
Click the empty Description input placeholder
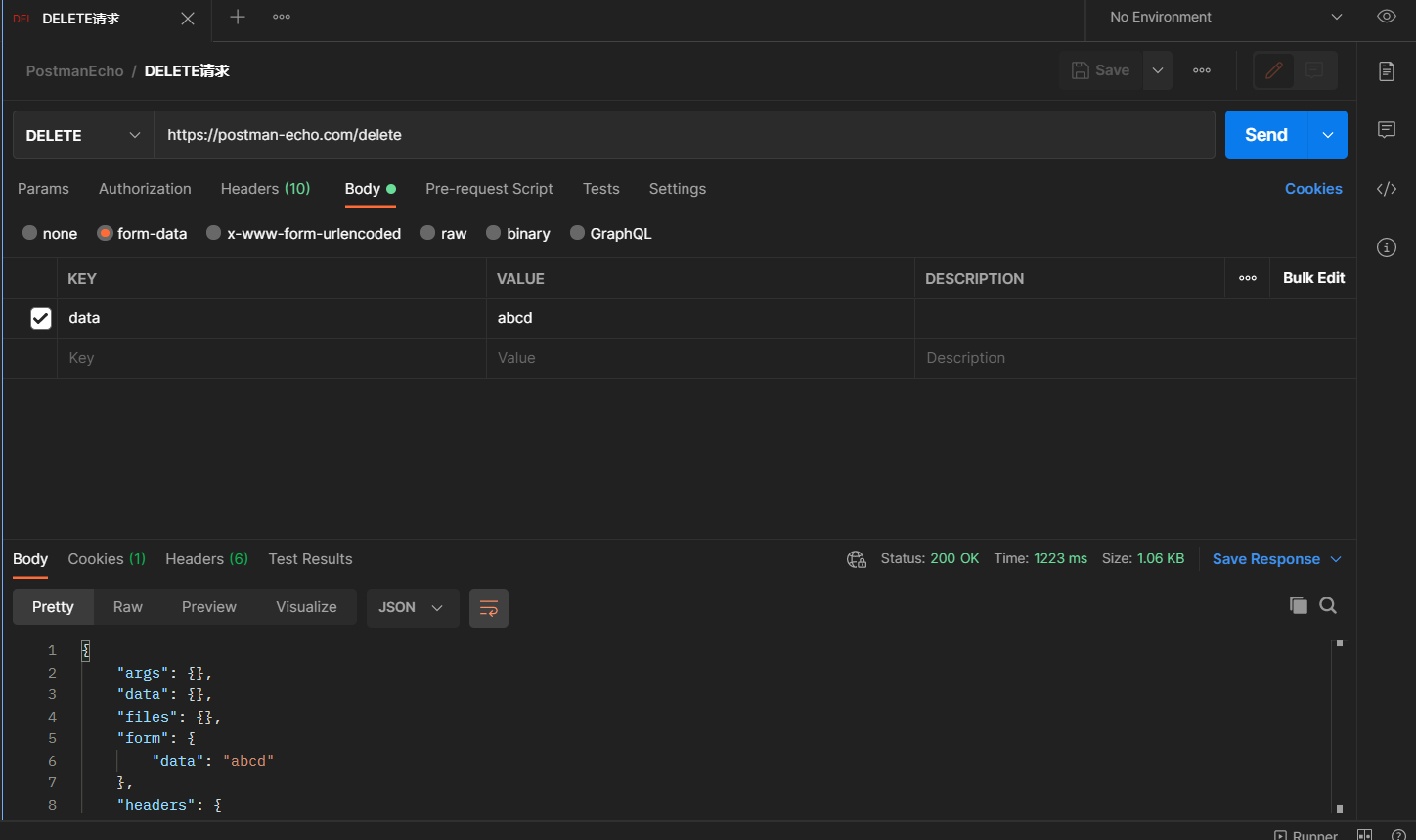coord(1135,358)
